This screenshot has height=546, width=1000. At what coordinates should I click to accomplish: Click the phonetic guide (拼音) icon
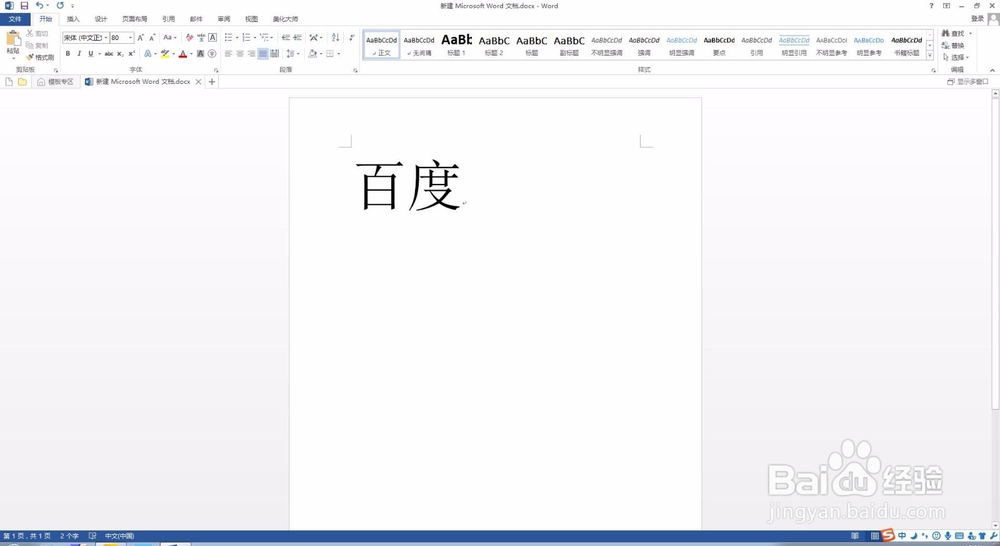(201, 38)
